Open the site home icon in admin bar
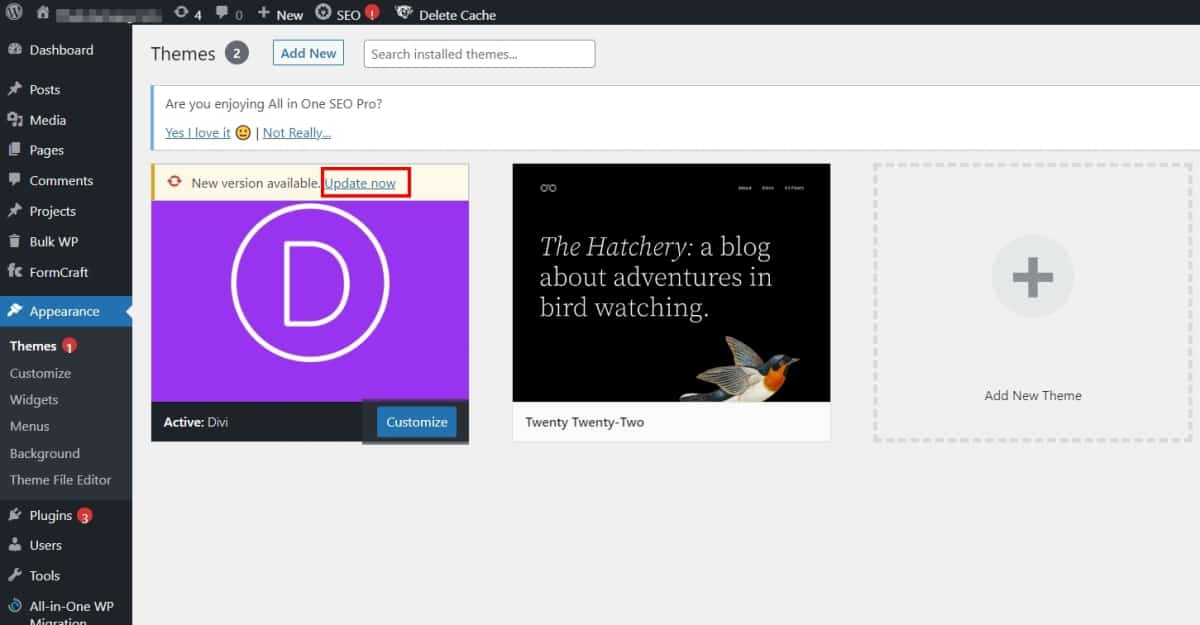 tap(42, 14)
